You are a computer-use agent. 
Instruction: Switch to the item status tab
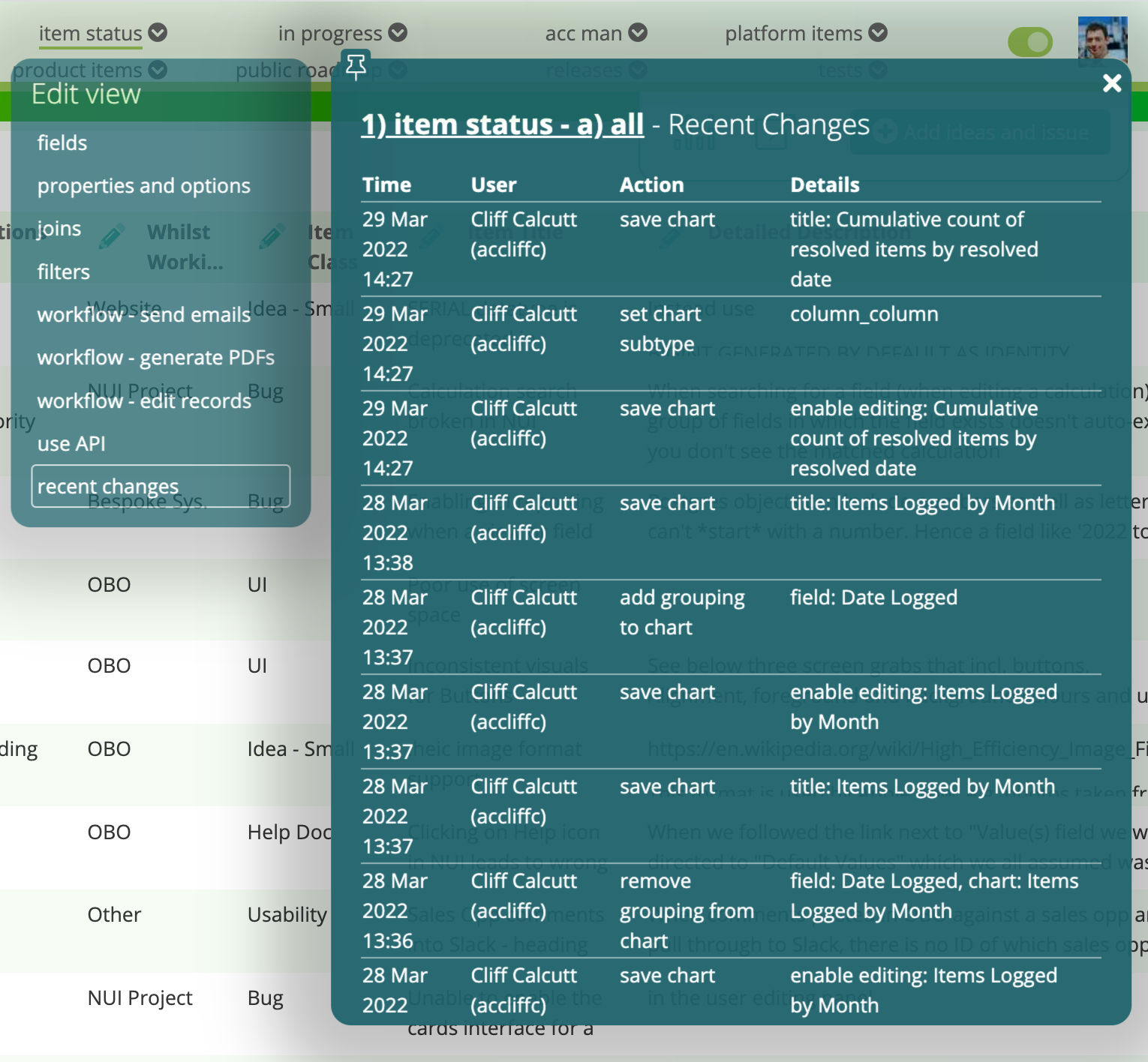tap(90, 34)
